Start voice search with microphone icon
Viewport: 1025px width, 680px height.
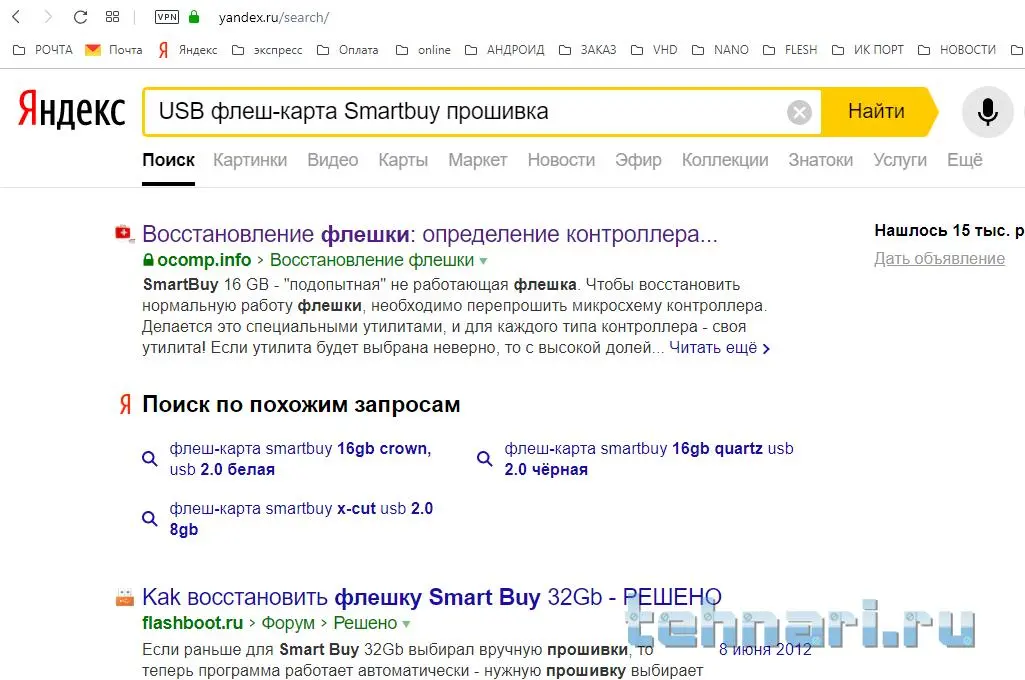[987, 112]
